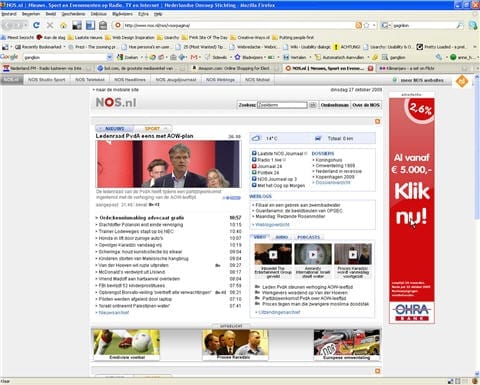Switch to the Amazon.com browser tab
480x385 pixels.
click(x=236, y=68)
